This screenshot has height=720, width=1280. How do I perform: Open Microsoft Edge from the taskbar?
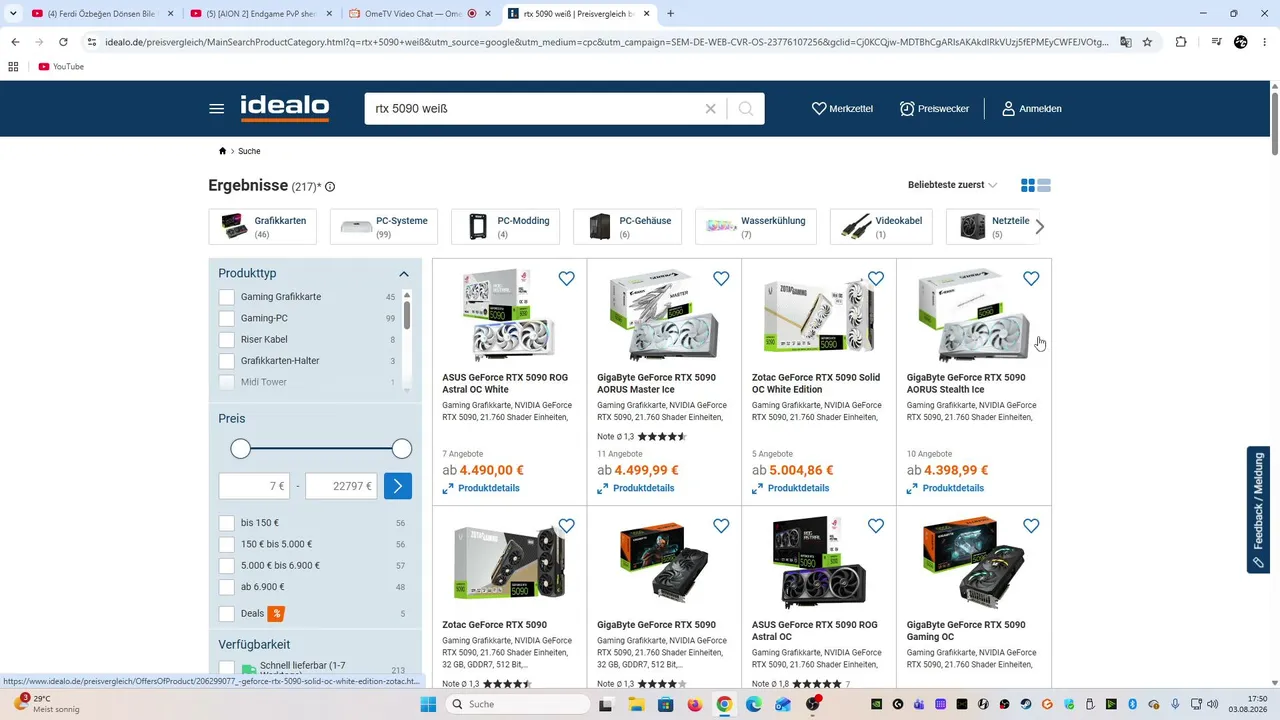[753, 704]
